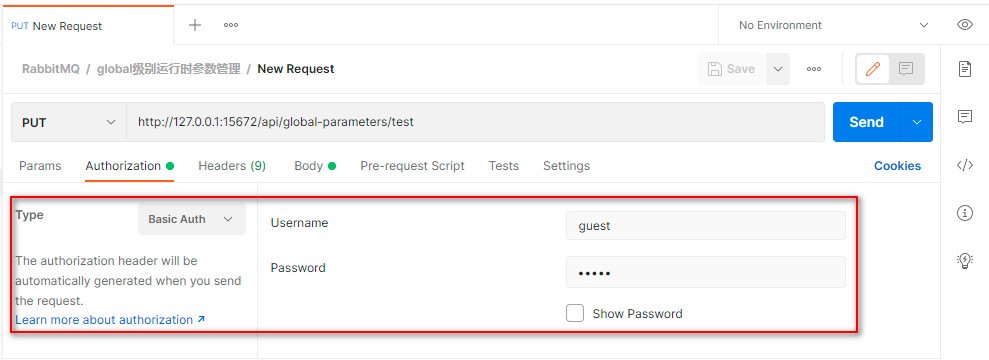Open related requests lightbulb icon
Viewport: 989px width, 360px height.
pyautogui.click(x=964, y=260)
